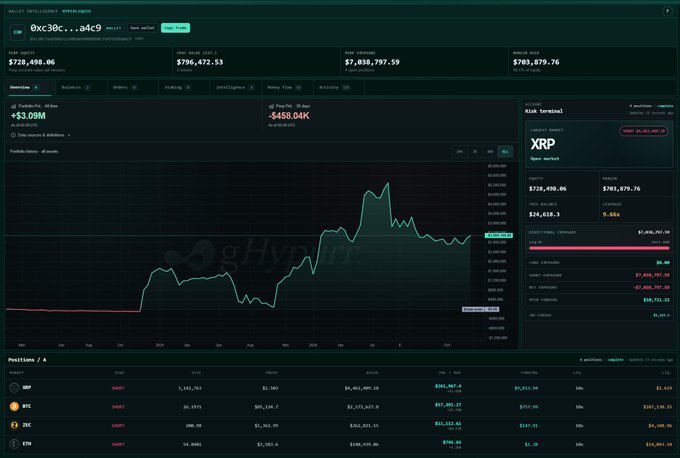Click the Spot Value $796,472.53 card
Image resolution: width=680 pixels, height=458 pixels.
256,62
